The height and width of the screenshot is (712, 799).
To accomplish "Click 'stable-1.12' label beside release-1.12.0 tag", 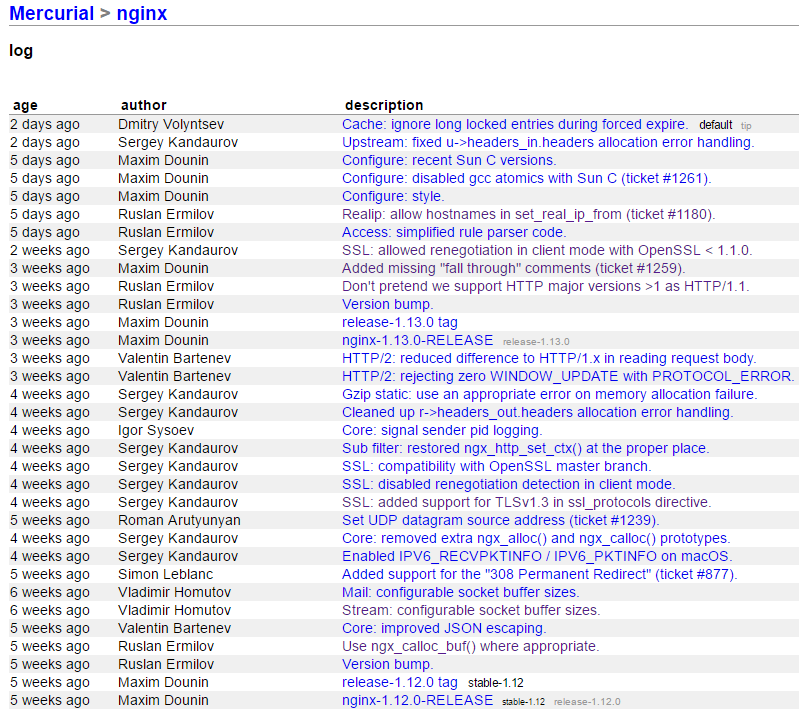I will point(496,683).
